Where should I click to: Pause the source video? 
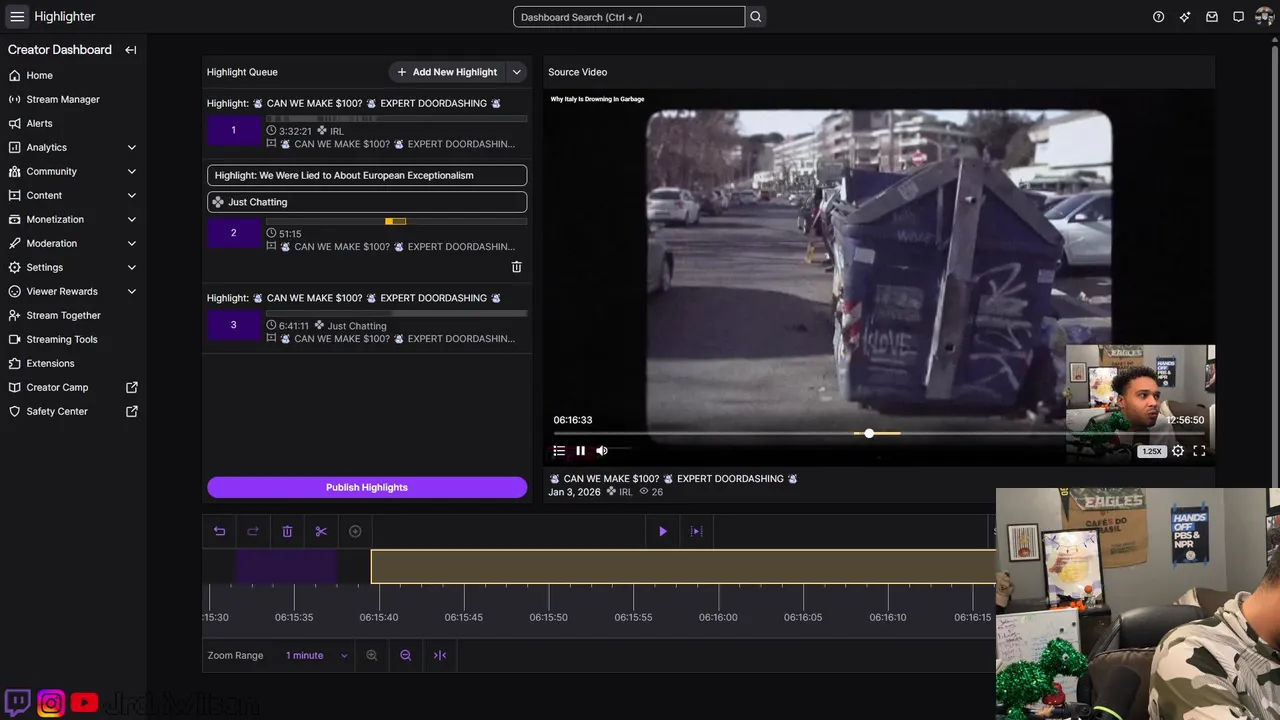[x=580, y=451]
